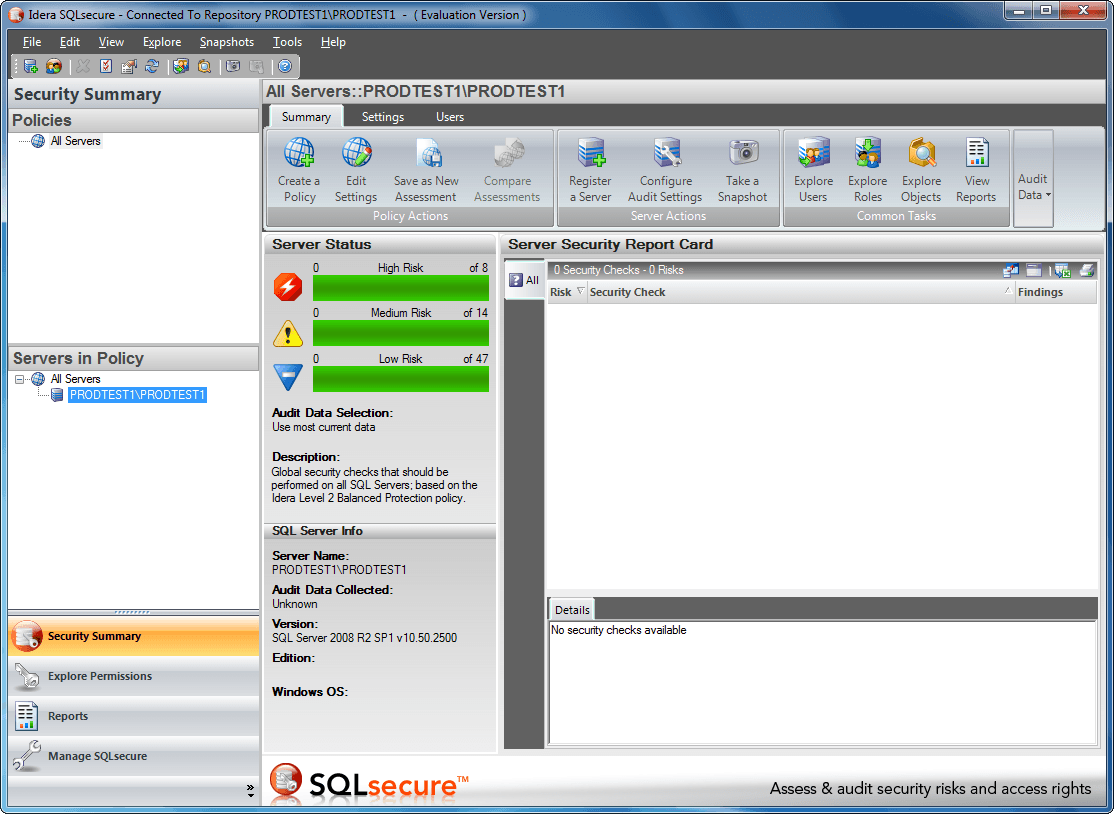Click the grayed-out delete X toolbar icon
This screenshot has width=1114, height=814.
point(83,67)
